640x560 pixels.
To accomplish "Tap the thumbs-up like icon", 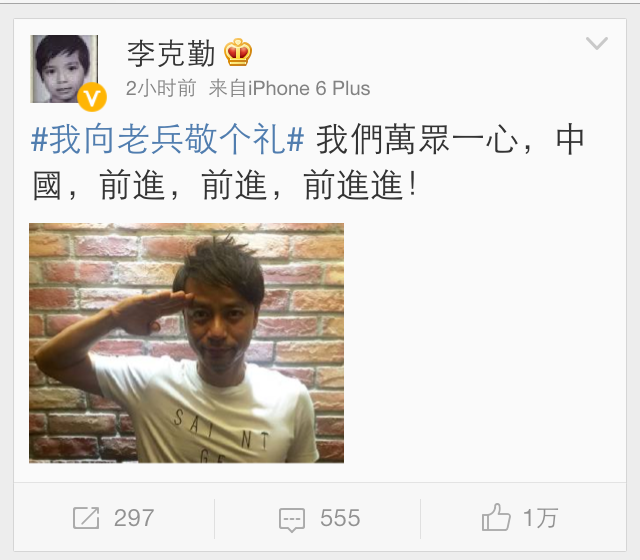I will [496, 517].
